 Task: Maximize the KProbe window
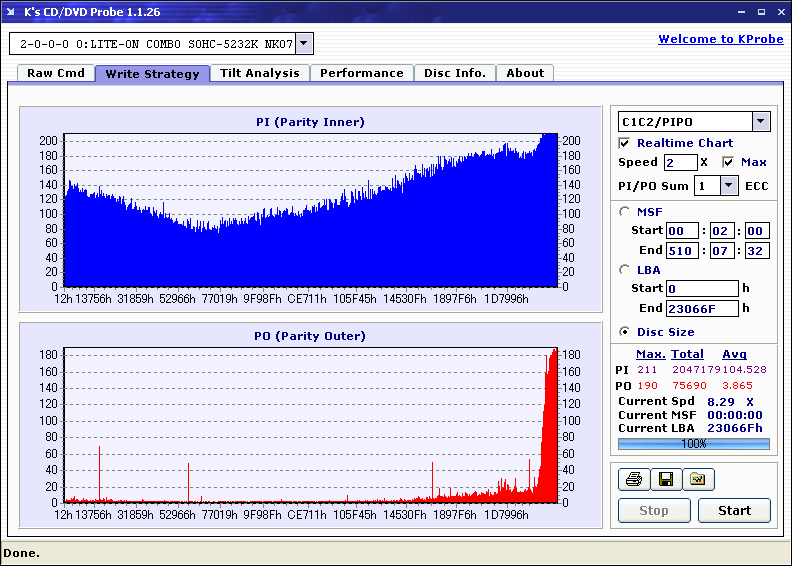pos(761,12)
